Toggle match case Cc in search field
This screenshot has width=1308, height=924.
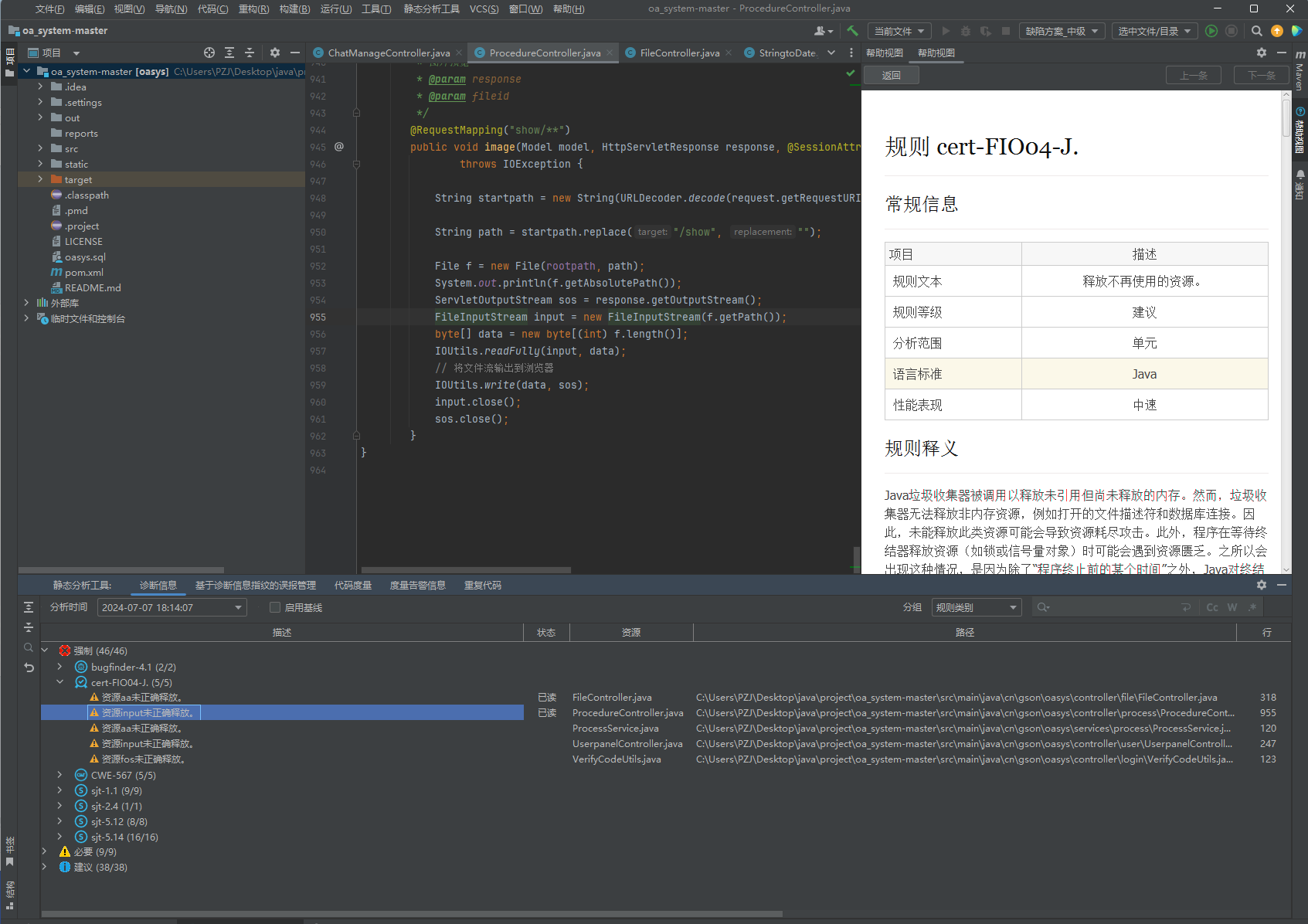tap(1212, 607)
